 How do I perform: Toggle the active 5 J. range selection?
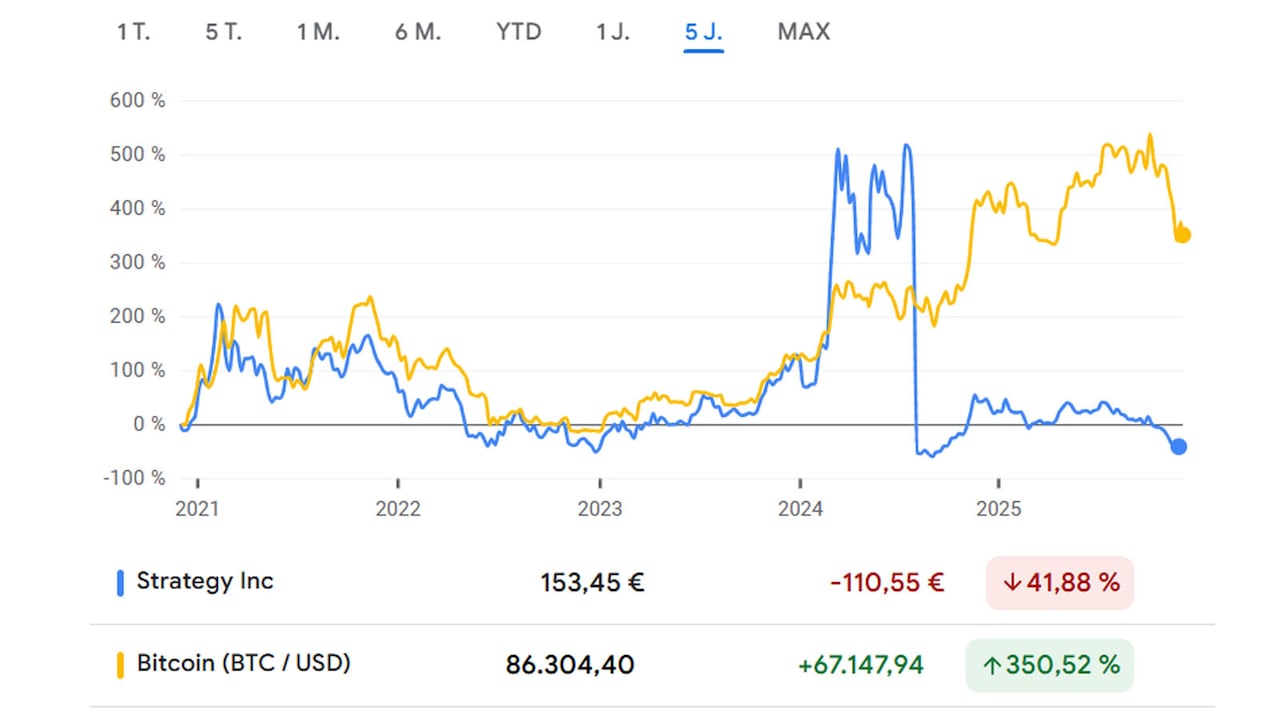[703, 31]
